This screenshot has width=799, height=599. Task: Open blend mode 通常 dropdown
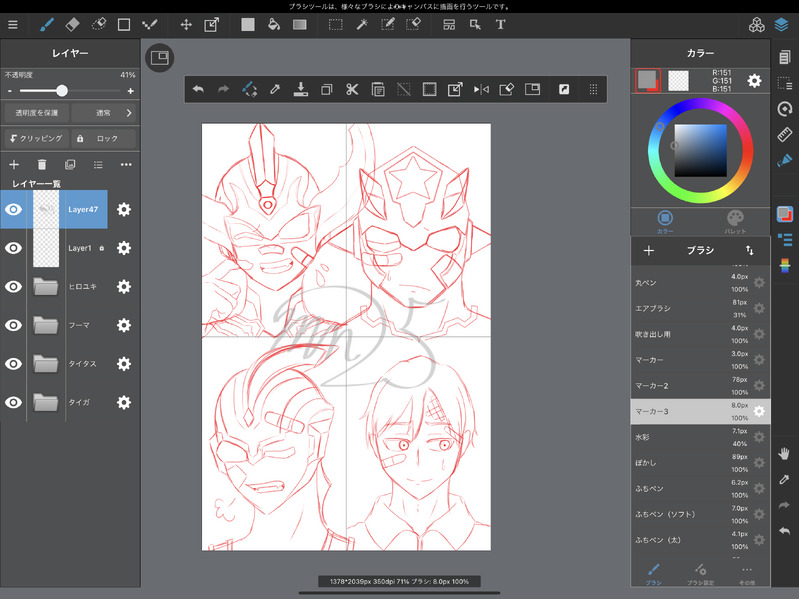click(x=104, y=113)
